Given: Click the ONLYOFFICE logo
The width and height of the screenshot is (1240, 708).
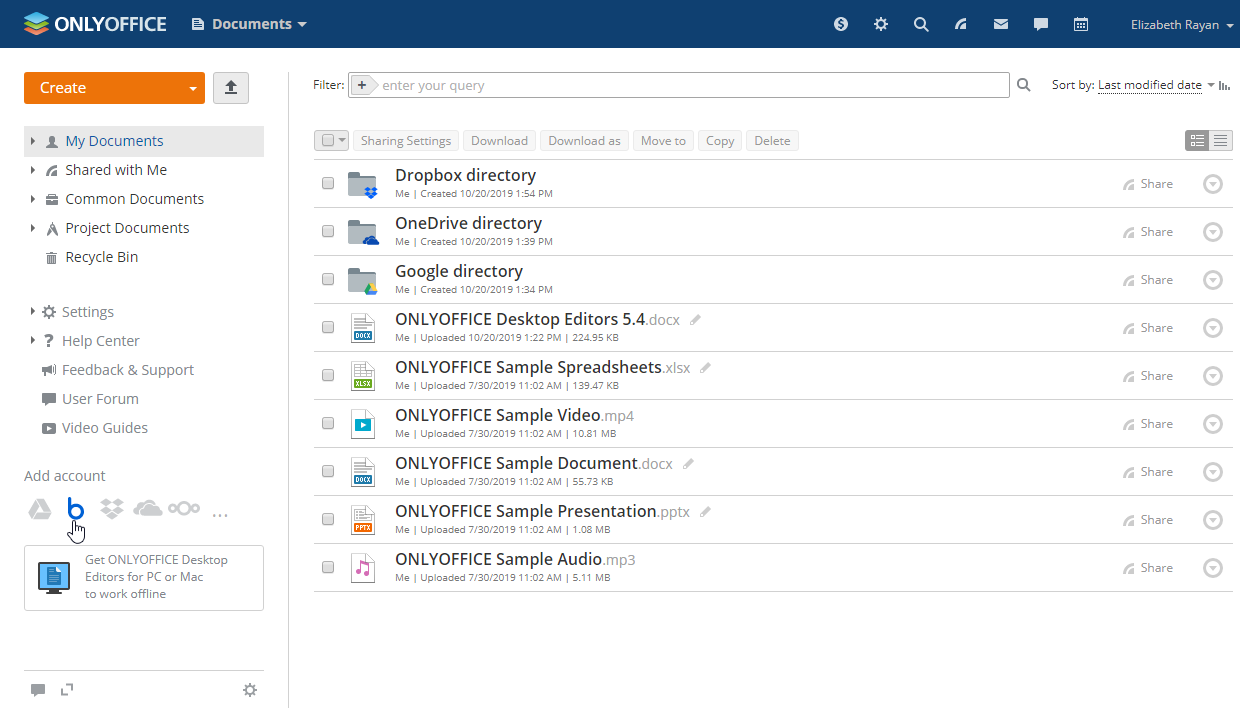Looking at the screenshot, I should tap(95, 24).
